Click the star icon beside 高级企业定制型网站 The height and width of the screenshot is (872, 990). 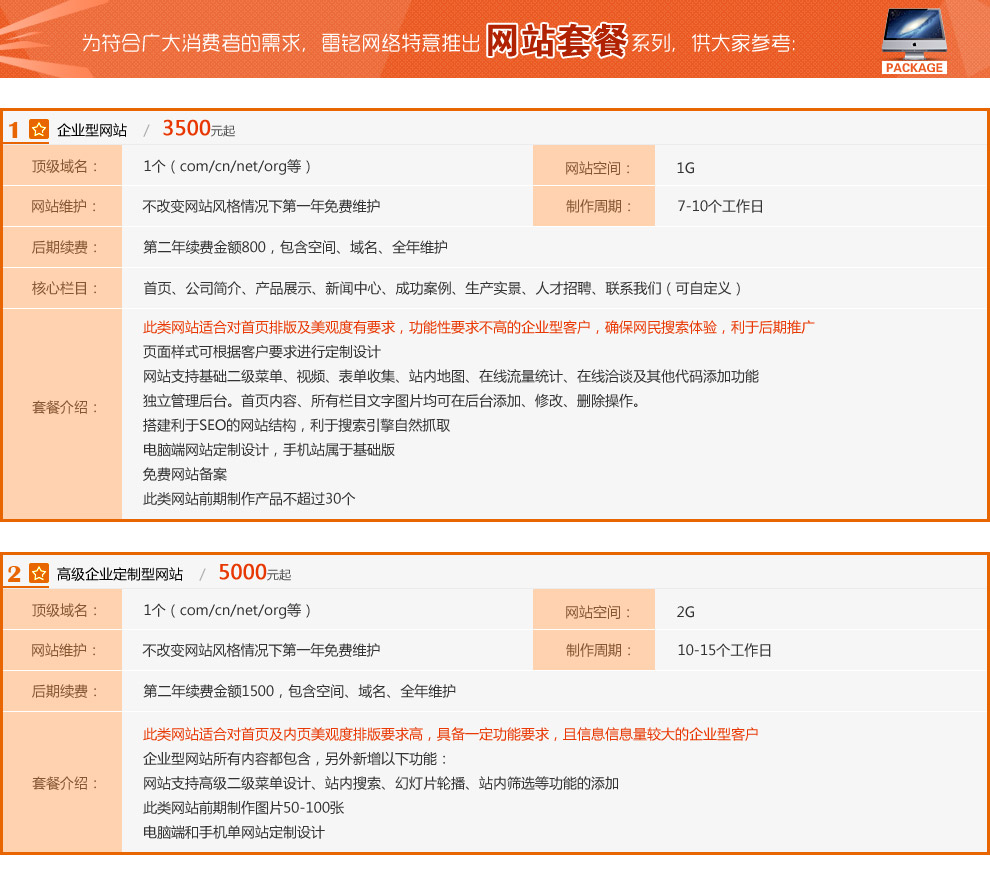tap(39, 573)
